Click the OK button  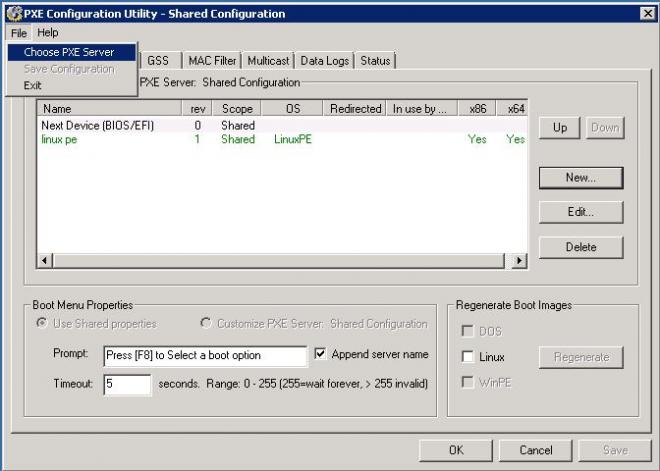tap(456, 450)
